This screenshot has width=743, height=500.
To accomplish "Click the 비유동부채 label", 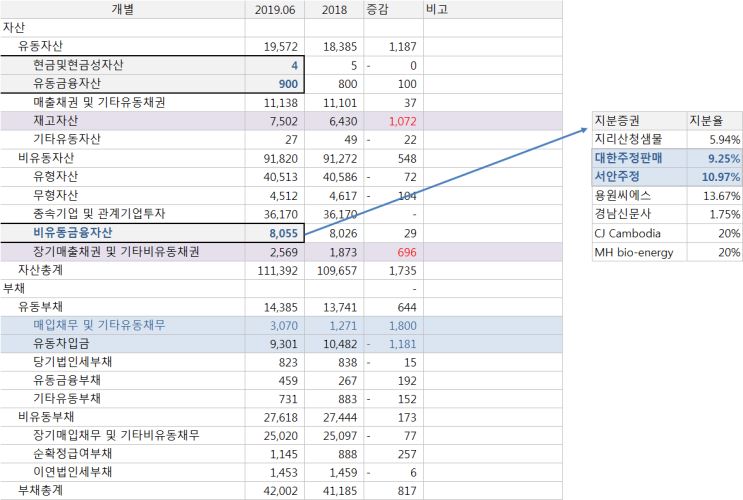I will [x=46, y=417].
